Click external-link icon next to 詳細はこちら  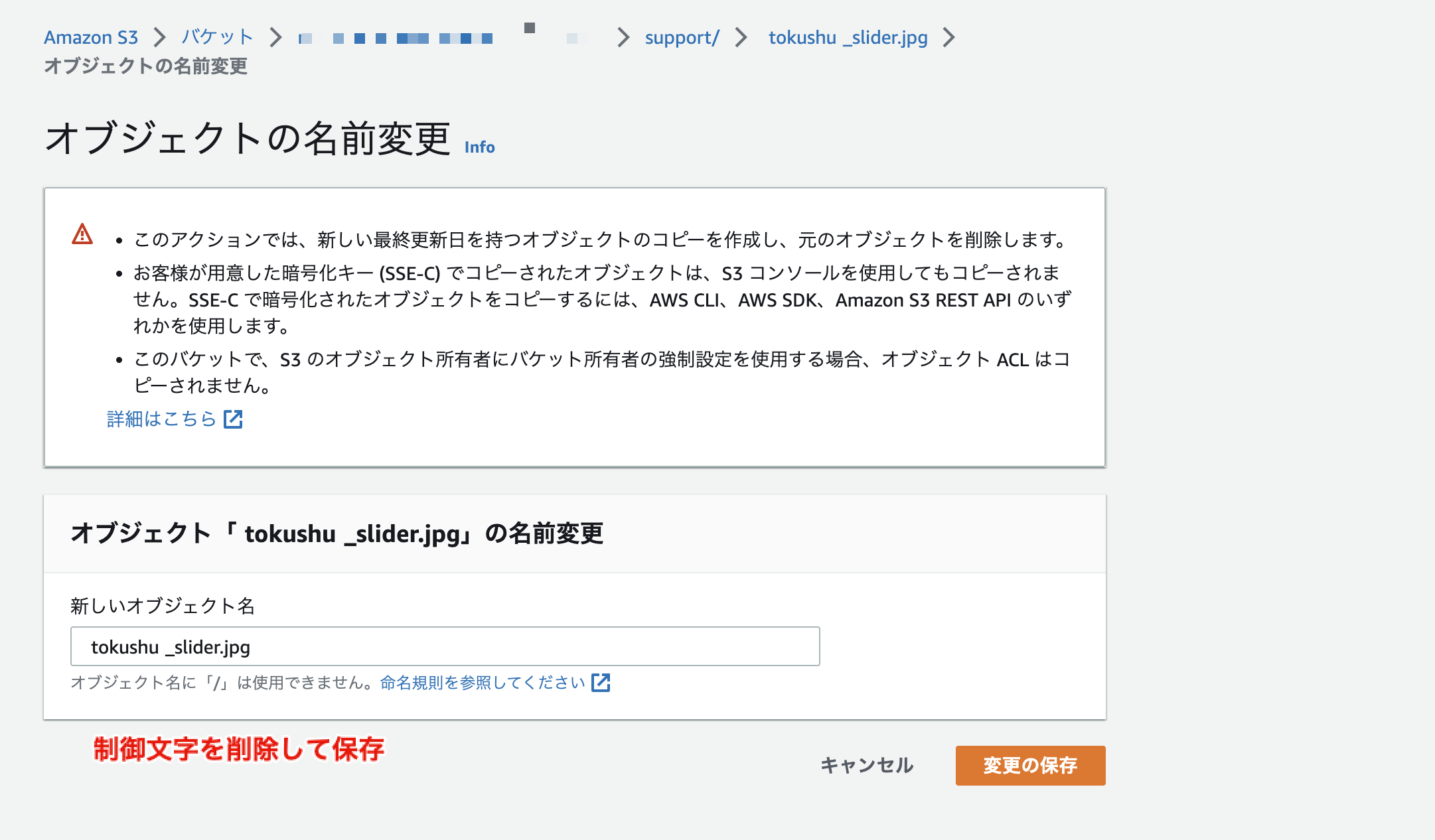pos(233,419)
